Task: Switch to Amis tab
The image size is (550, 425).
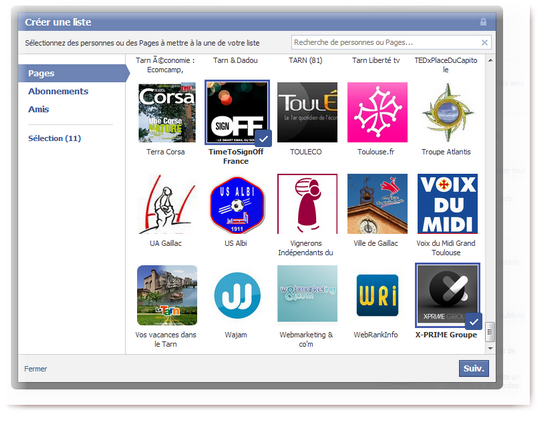Action: 39,109
